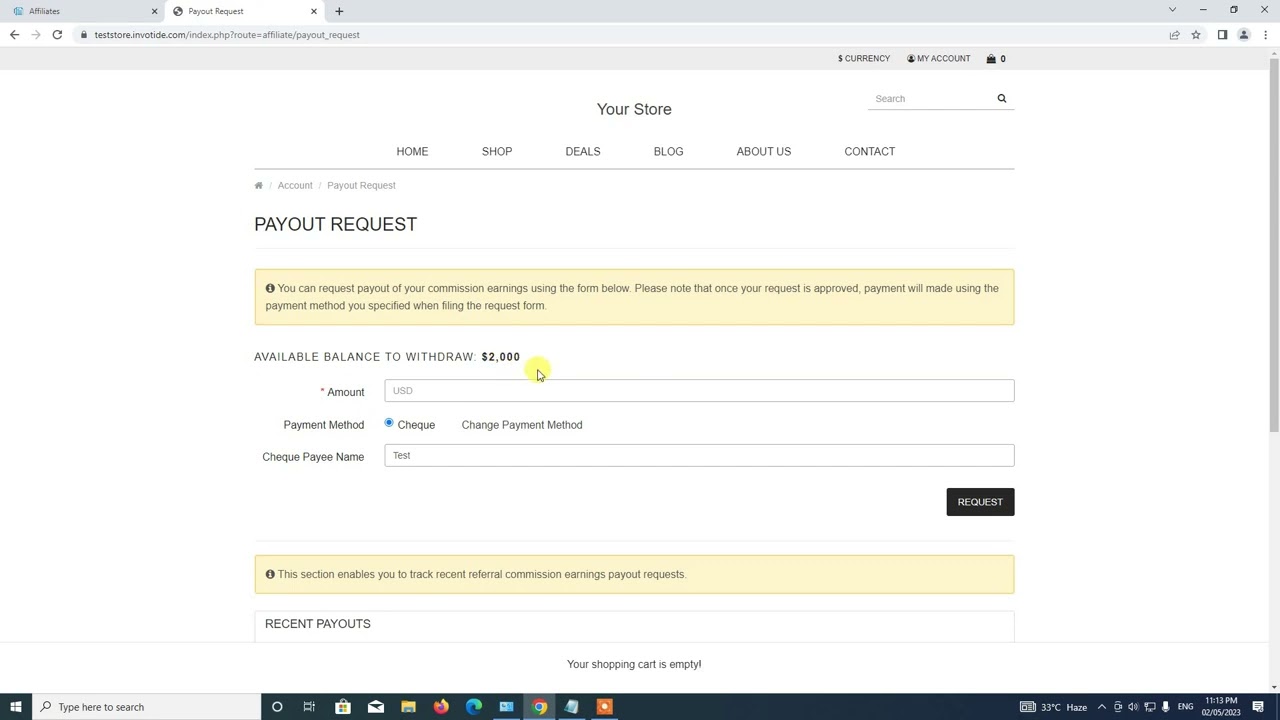The width and height of the screenshot is (1280, 720).
Task: Open the SHOP menu item
Action: pyautogui.click(x=497, y=151)
